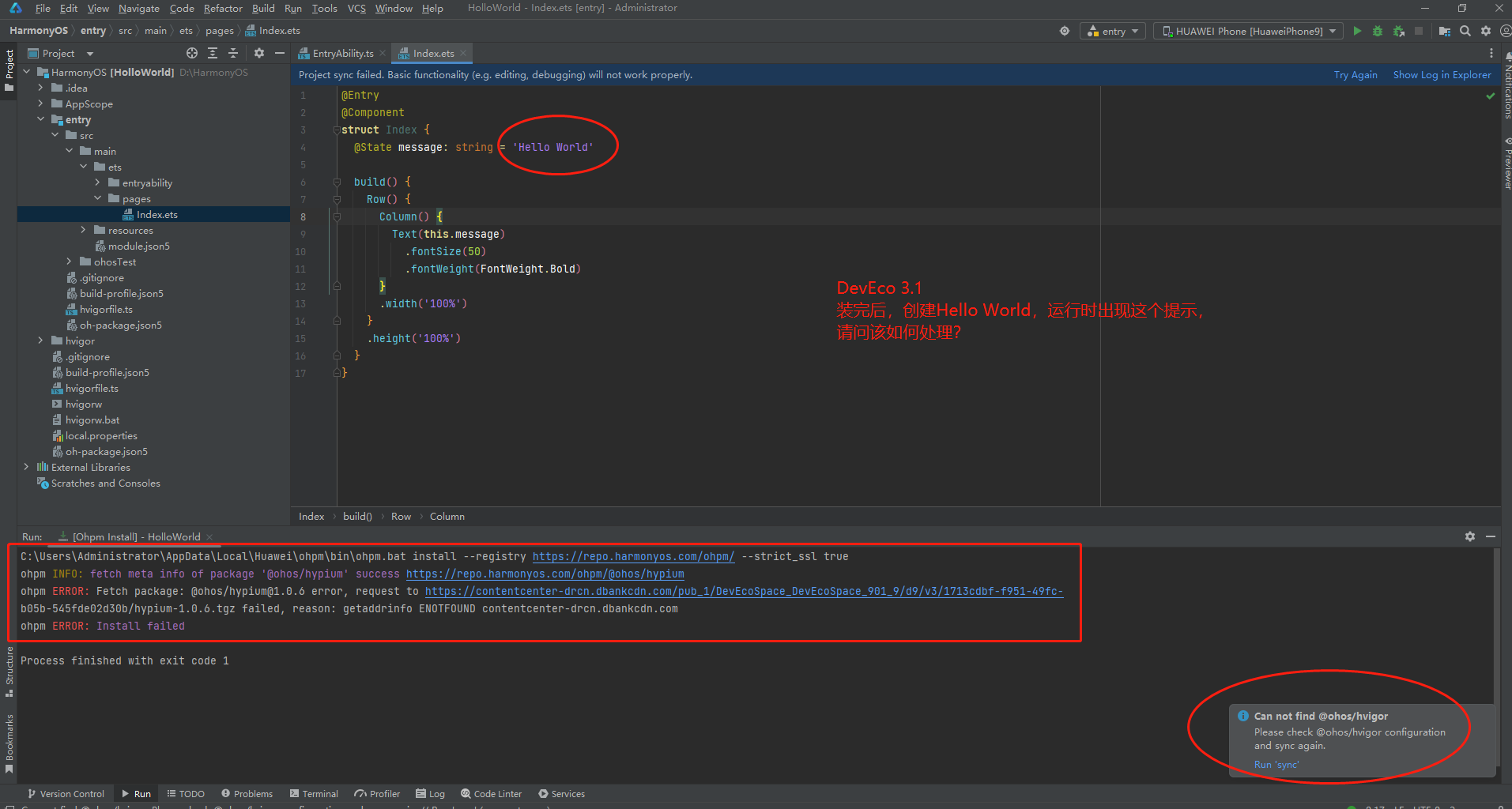Click the stop run square icon
The image size is (1512, 809).
(x=1419, y=31)
